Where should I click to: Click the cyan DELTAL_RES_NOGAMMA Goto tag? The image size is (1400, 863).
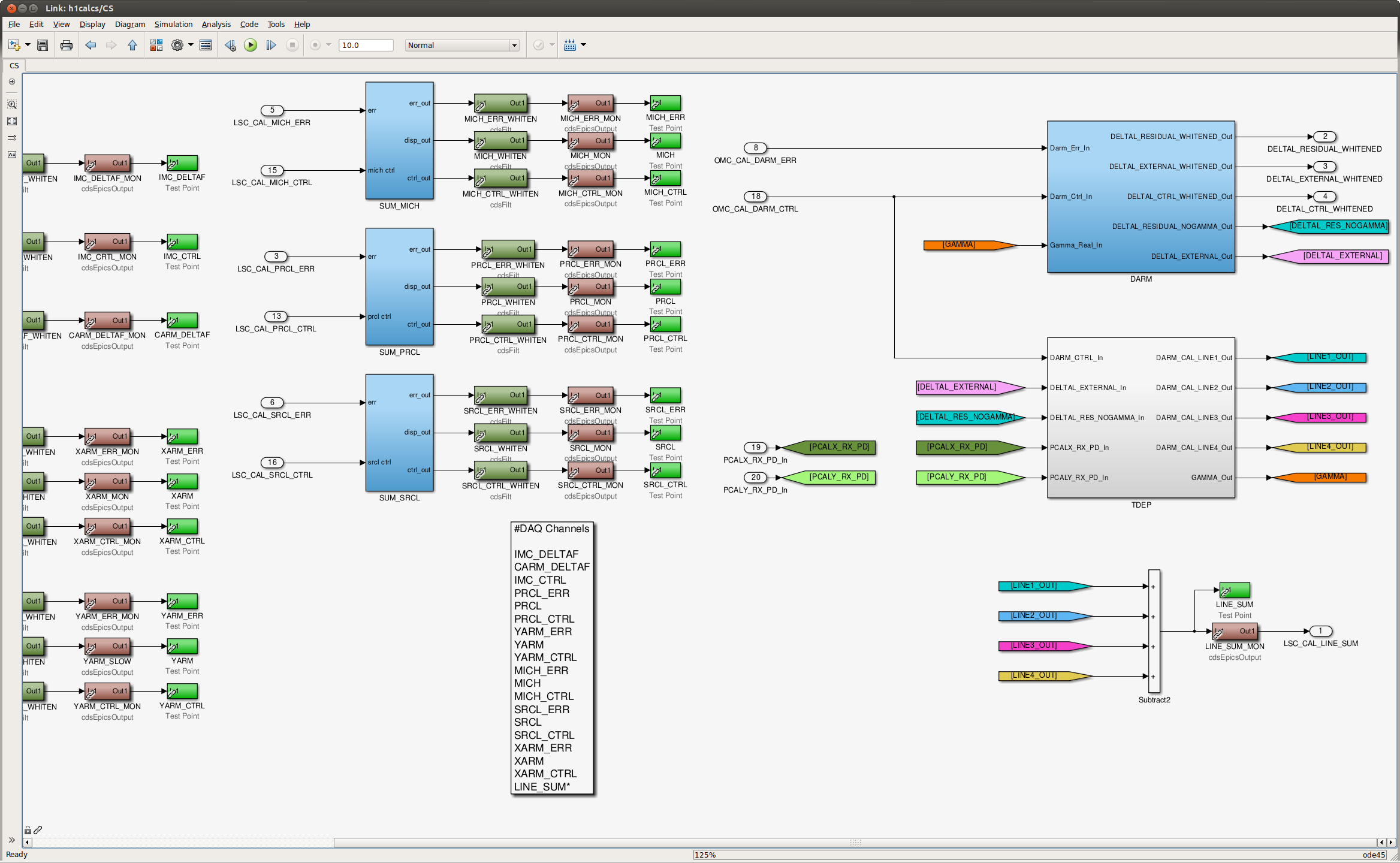pos(1329,227)
